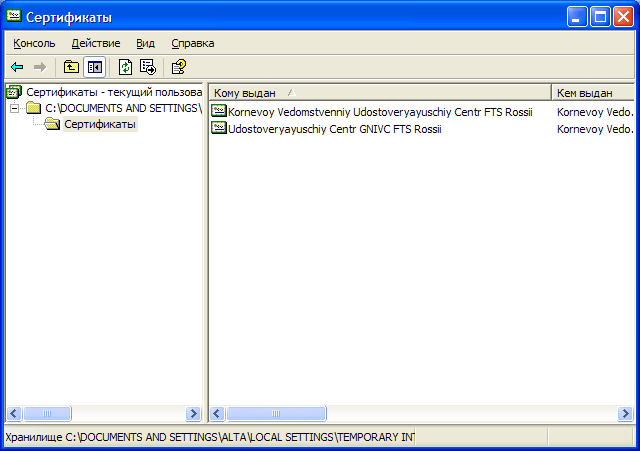Viewport: 640px width, 451px height.
Task: Click the Refresh toolbar icon
Action: 125,67
